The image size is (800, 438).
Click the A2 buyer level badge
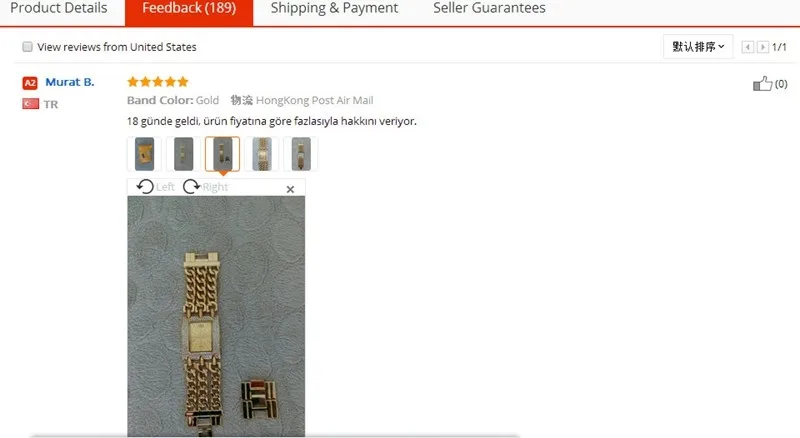[x=30, y=83]
